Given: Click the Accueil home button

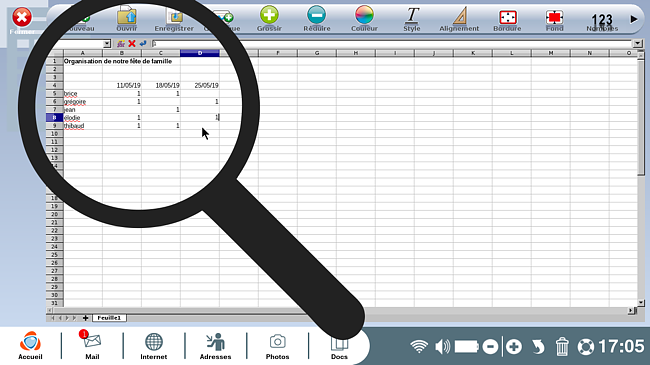Looking at the screenshot, I should coord(30,345).
